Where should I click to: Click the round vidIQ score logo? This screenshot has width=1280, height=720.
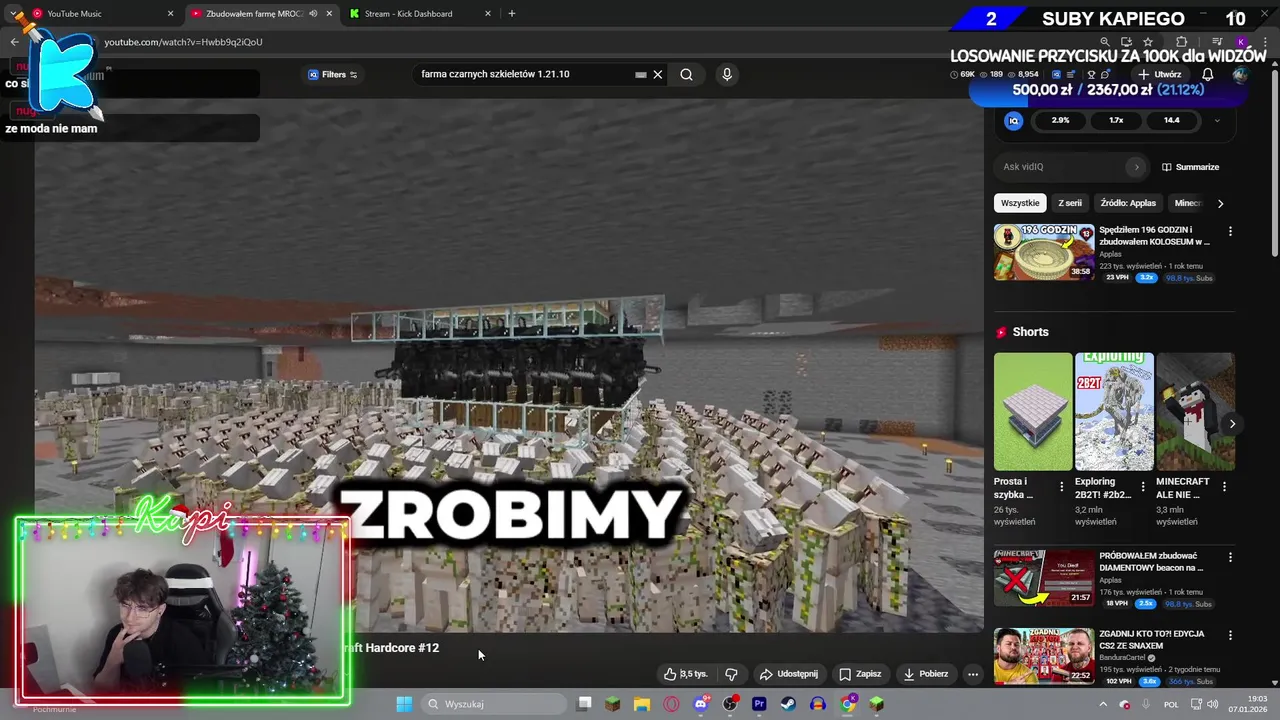pos(1013,120)
